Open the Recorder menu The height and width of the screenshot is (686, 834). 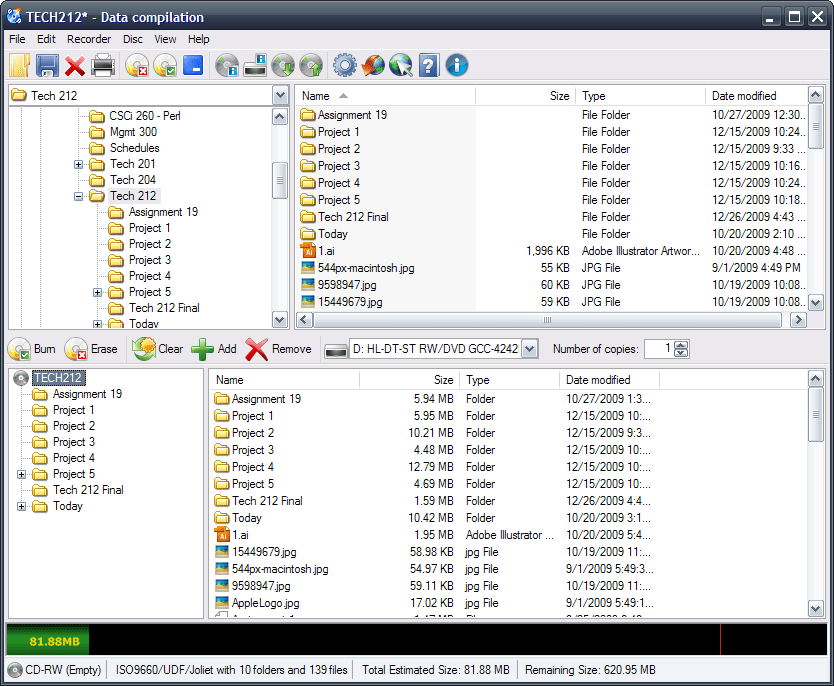(x=89, y=39)
